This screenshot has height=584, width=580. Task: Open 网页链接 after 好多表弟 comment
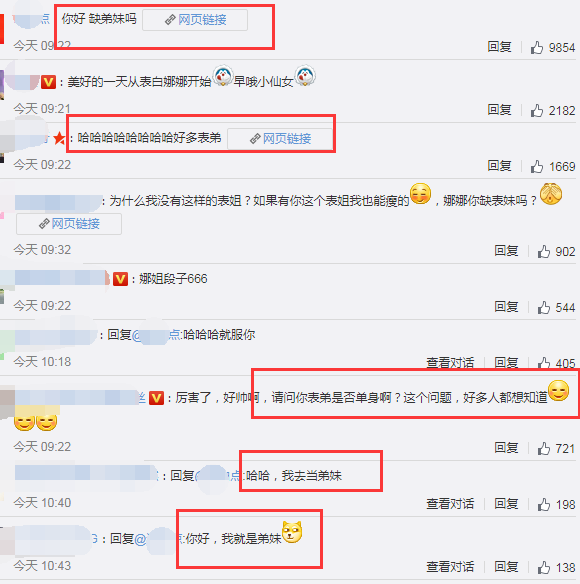280,139
